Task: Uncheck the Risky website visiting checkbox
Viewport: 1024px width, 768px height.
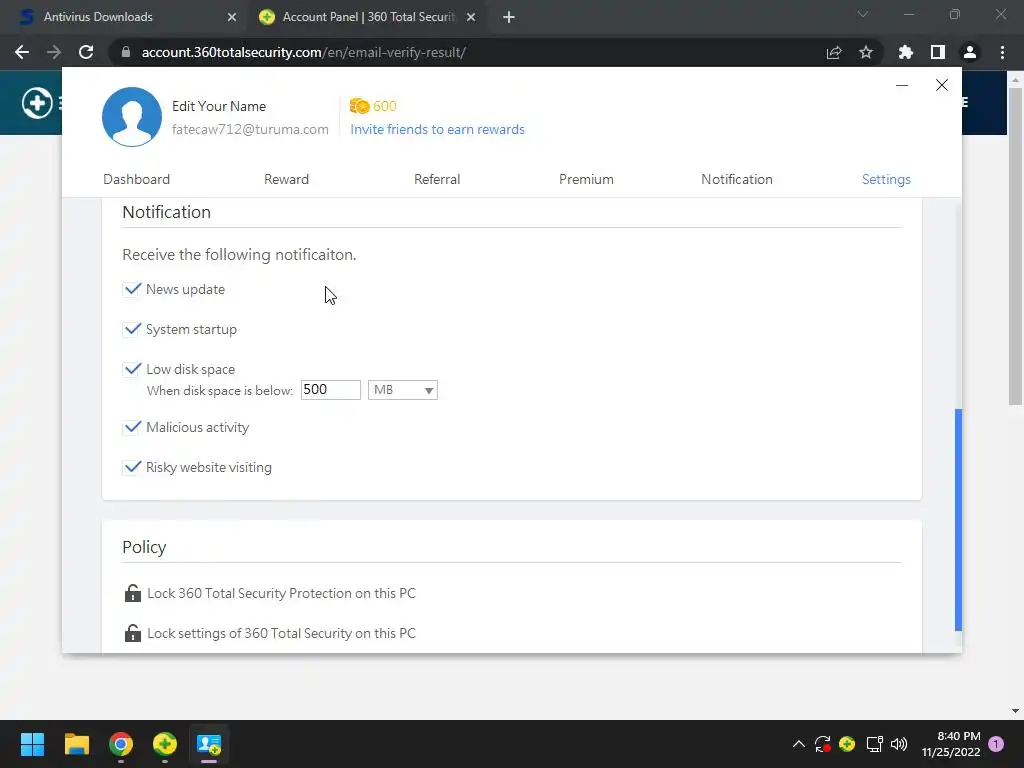Action: (x=132, y=467)
